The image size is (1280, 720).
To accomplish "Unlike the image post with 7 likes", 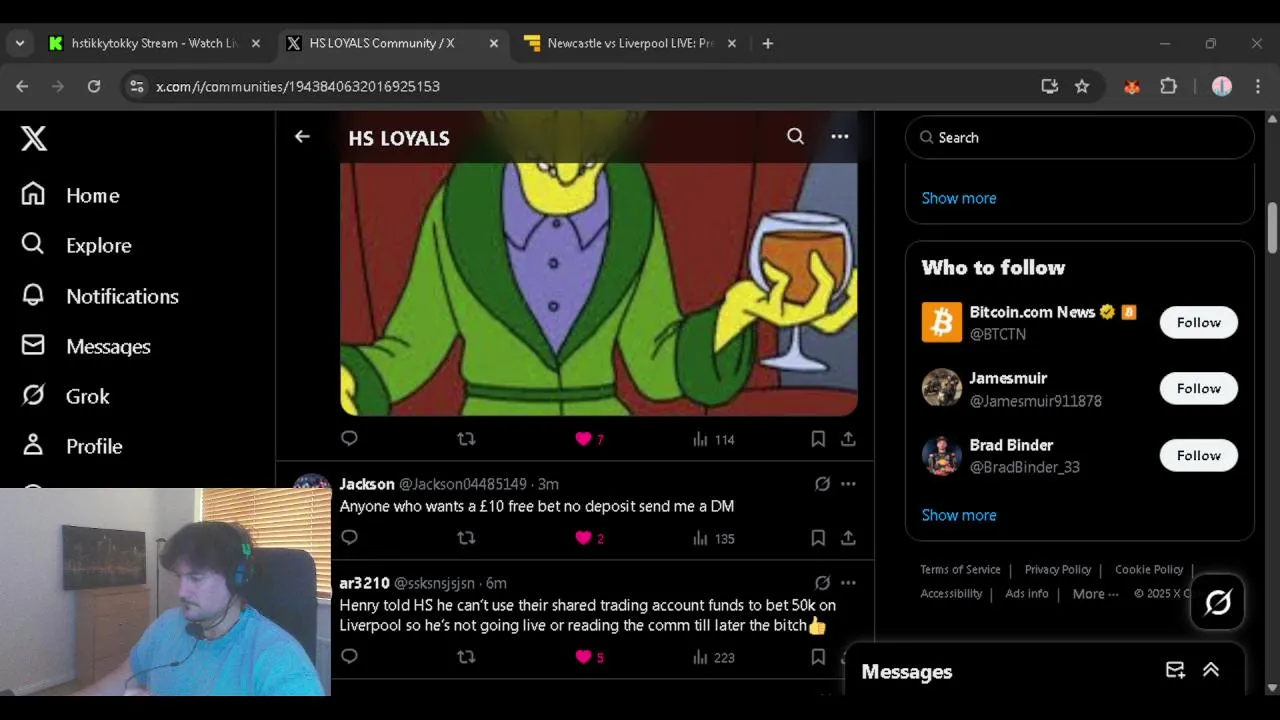I will tap(589, 439).
